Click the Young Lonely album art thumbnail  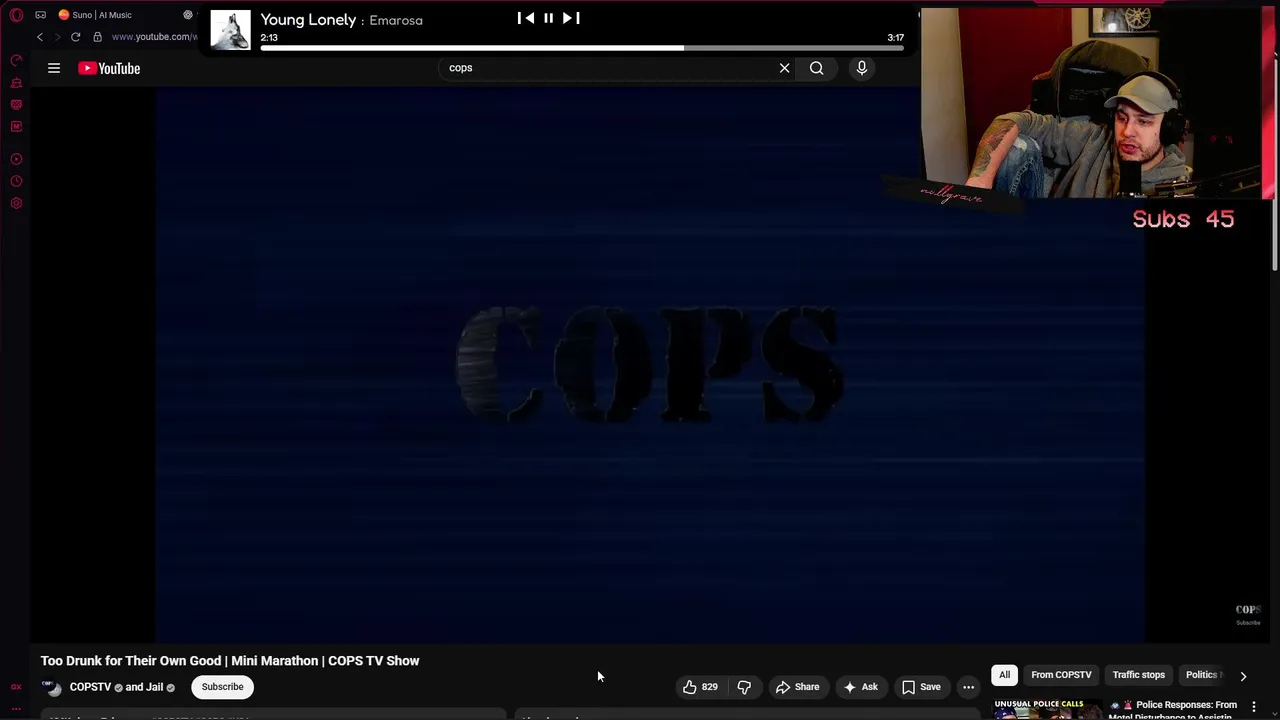coord(230,29)
